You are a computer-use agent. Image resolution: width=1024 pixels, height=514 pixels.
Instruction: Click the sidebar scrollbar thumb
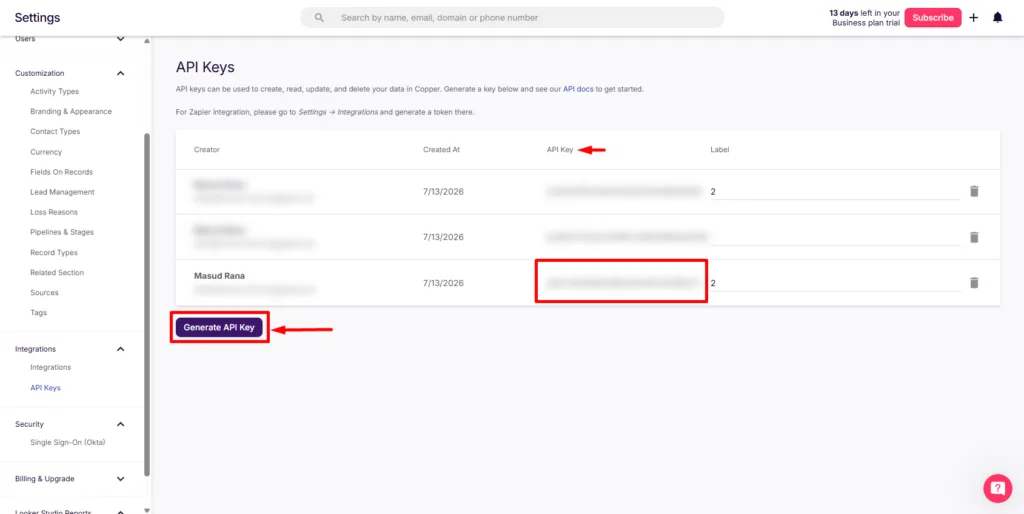pyautogui.click(x=147, y=304)
